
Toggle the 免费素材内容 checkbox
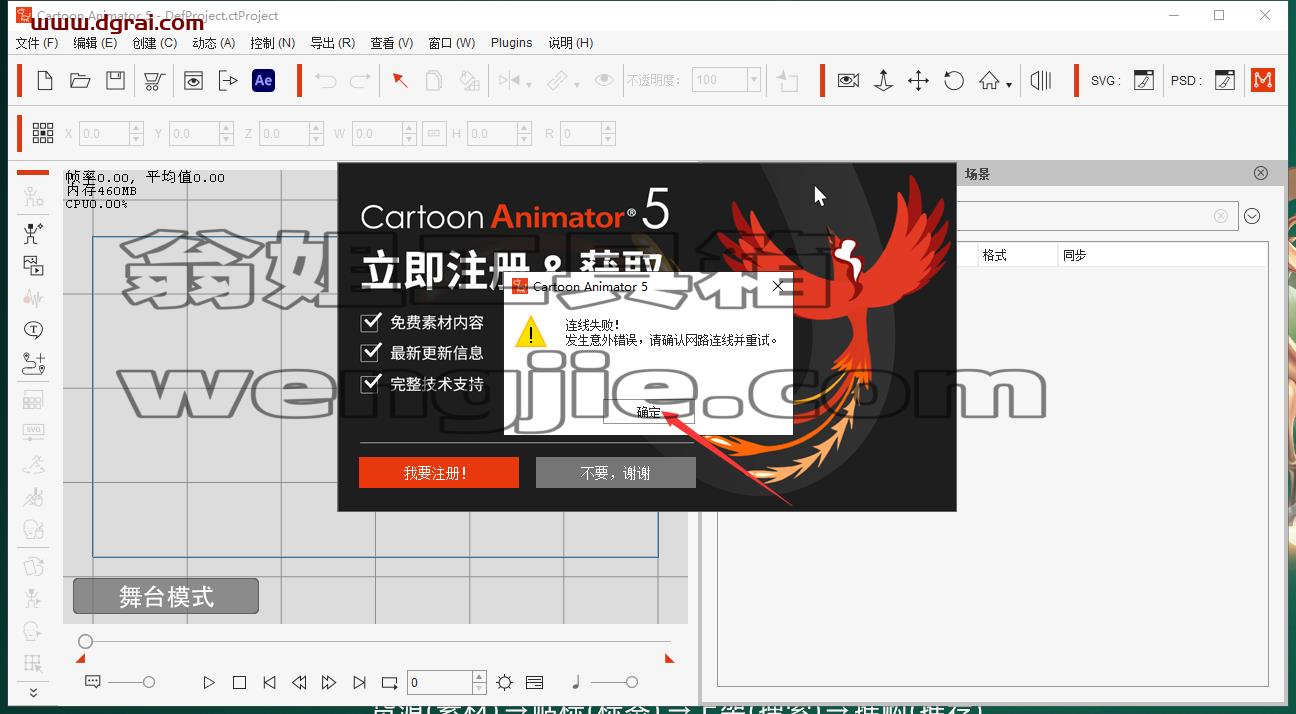371,322
